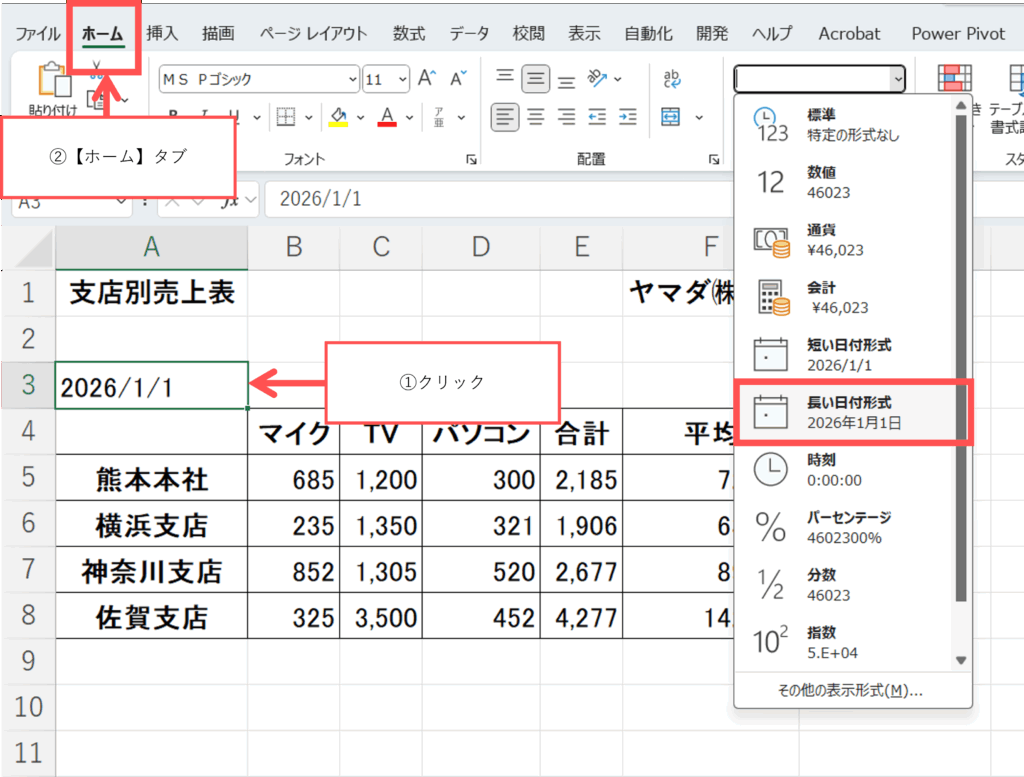Click その他の表示形式 more formats link
Image resolution: width=1024 pixels, height=777 pixels.
pos(850,690)
